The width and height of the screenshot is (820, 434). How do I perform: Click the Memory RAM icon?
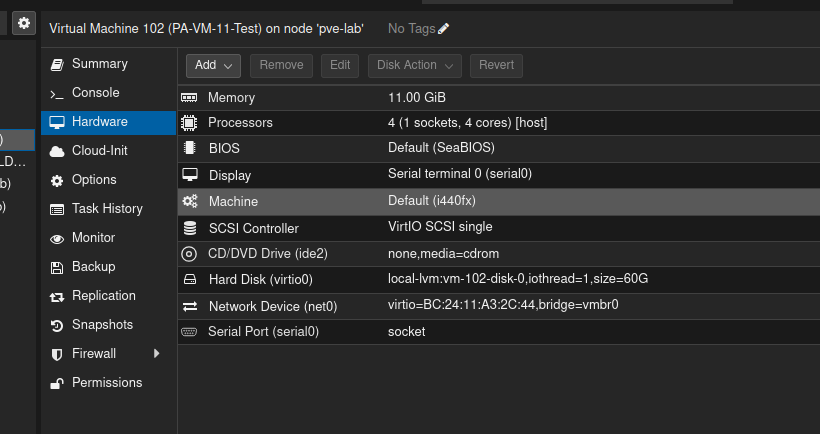(189, 98)
